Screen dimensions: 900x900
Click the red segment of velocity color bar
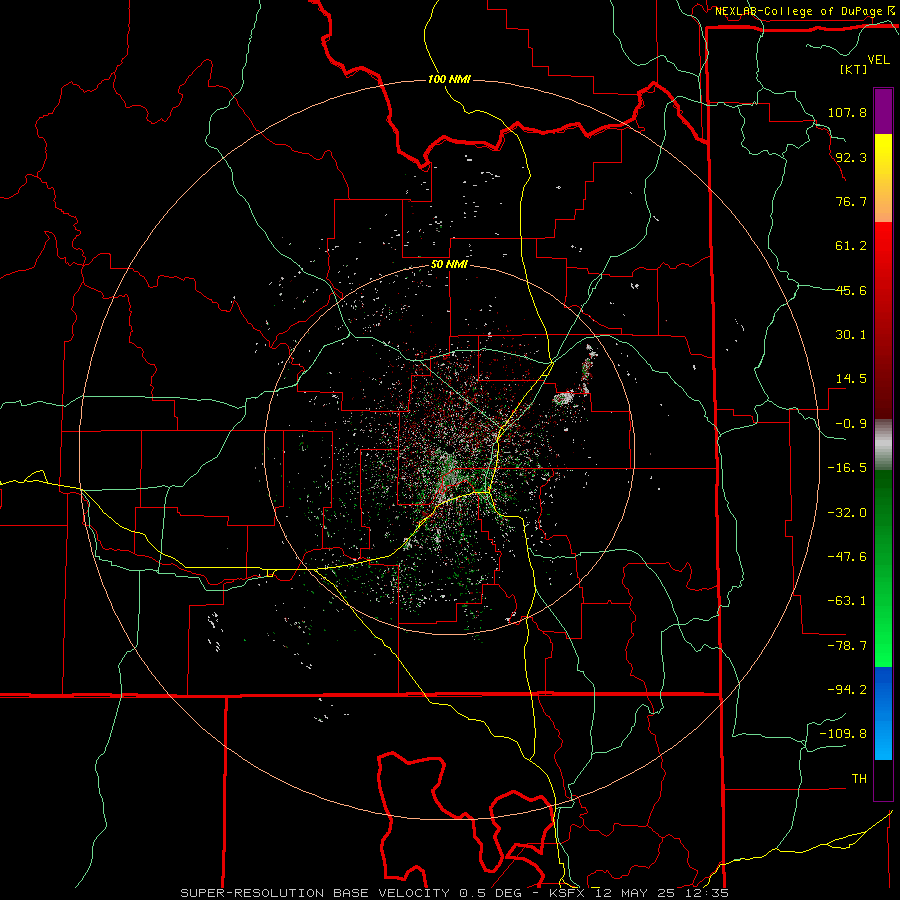[883, 320]
